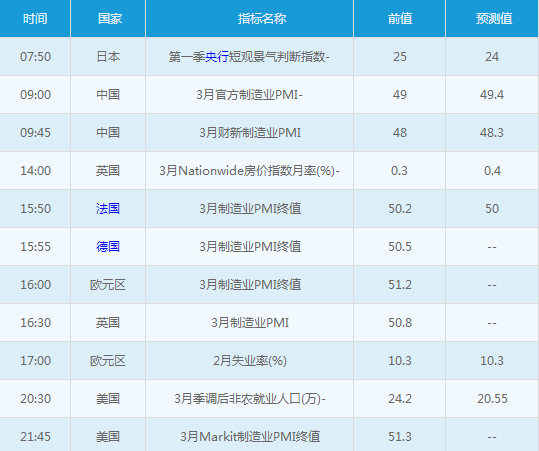Click the 3月Nationwide房价指数月率 indicator
Screen dimensions: 539x451
click(249, 170)
